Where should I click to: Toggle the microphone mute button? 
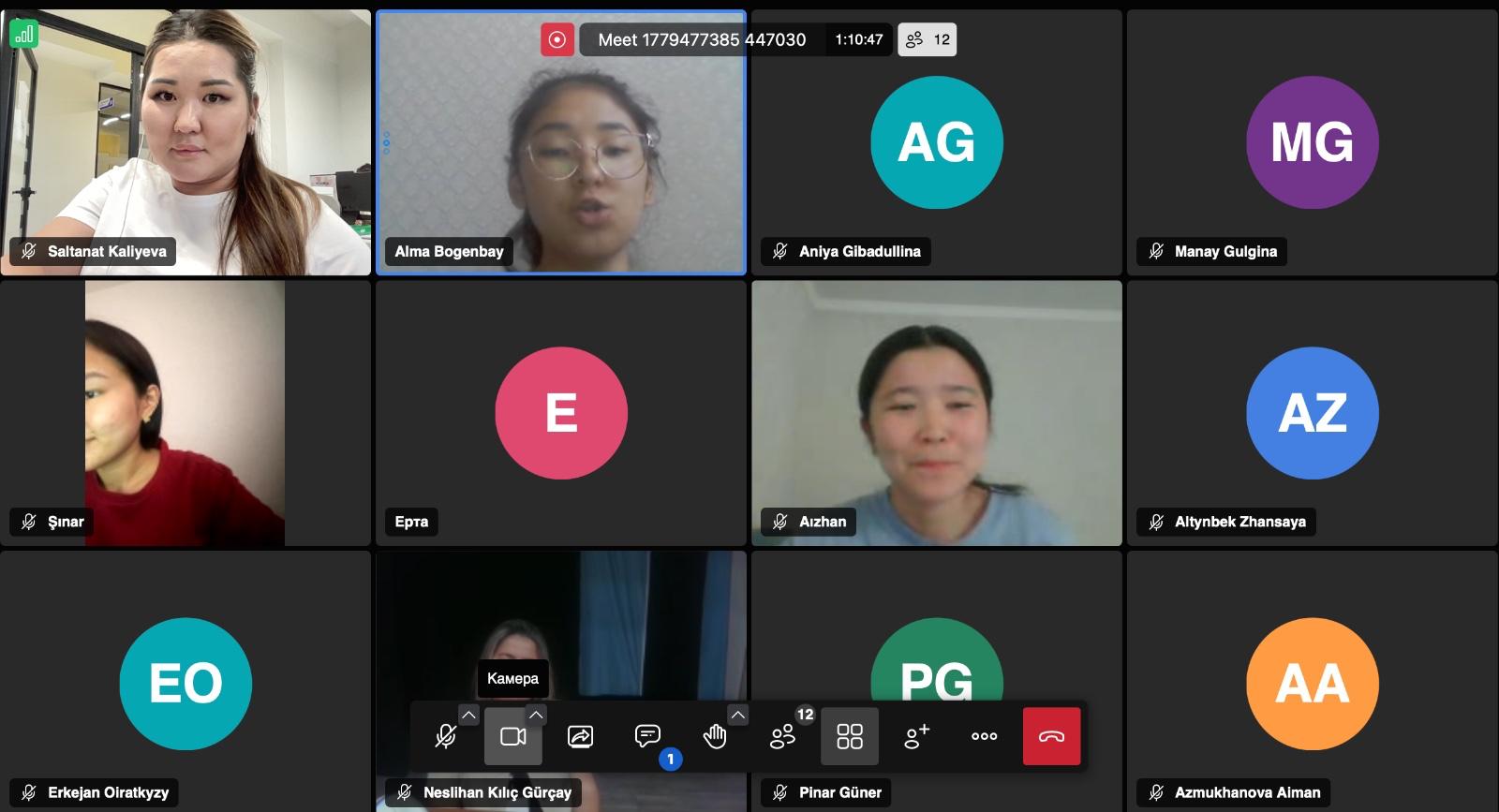click(x=446, y=736)
